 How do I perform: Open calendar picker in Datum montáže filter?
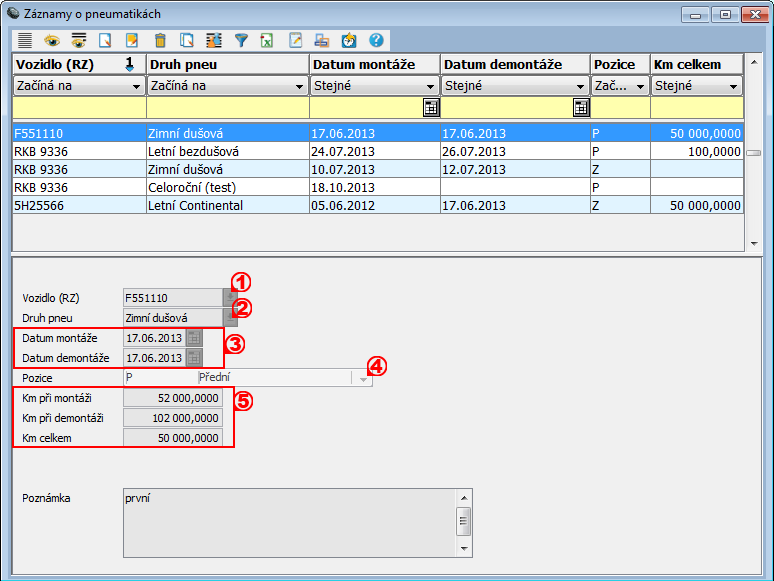pos(431,108)
